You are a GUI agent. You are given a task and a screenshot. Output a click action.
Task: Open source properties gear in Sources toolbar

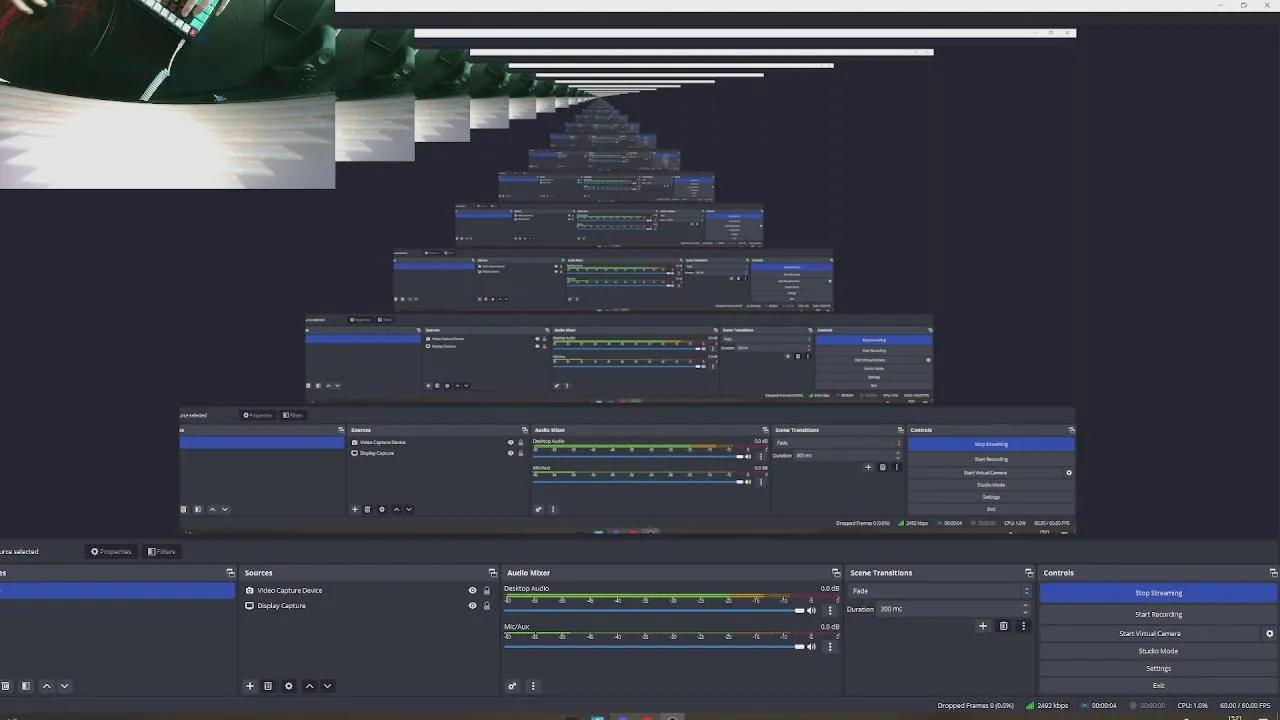pos(289,686)
